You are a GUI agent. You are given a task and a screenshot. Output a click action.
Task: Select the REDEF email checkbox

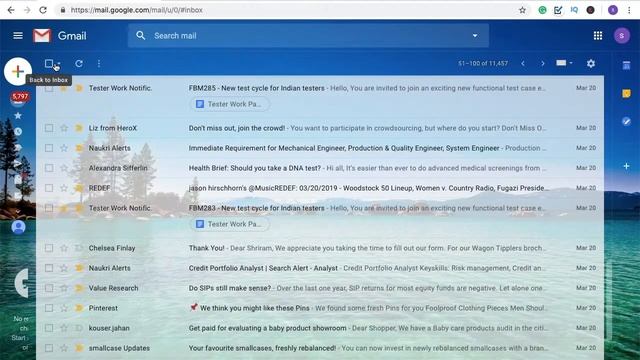click(49, 188)
